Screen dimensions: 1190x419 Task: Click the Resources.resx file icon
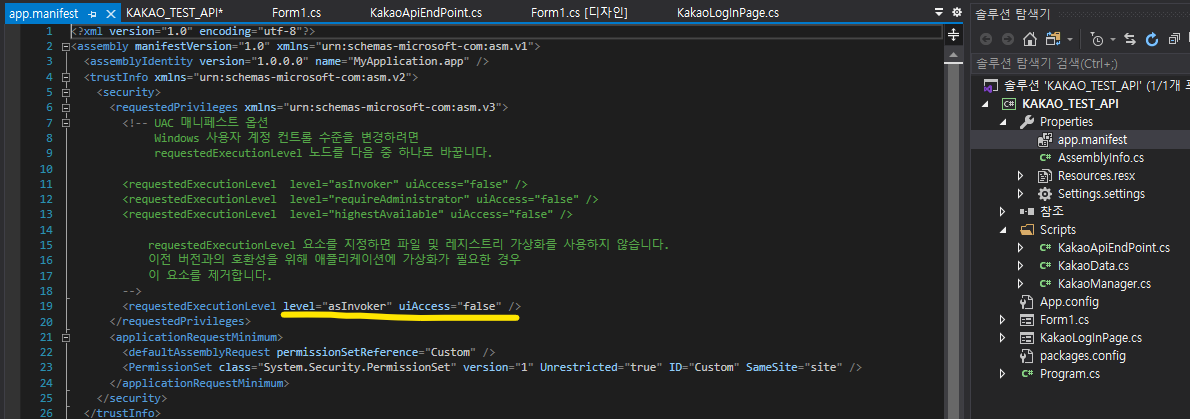[1044, 175]
